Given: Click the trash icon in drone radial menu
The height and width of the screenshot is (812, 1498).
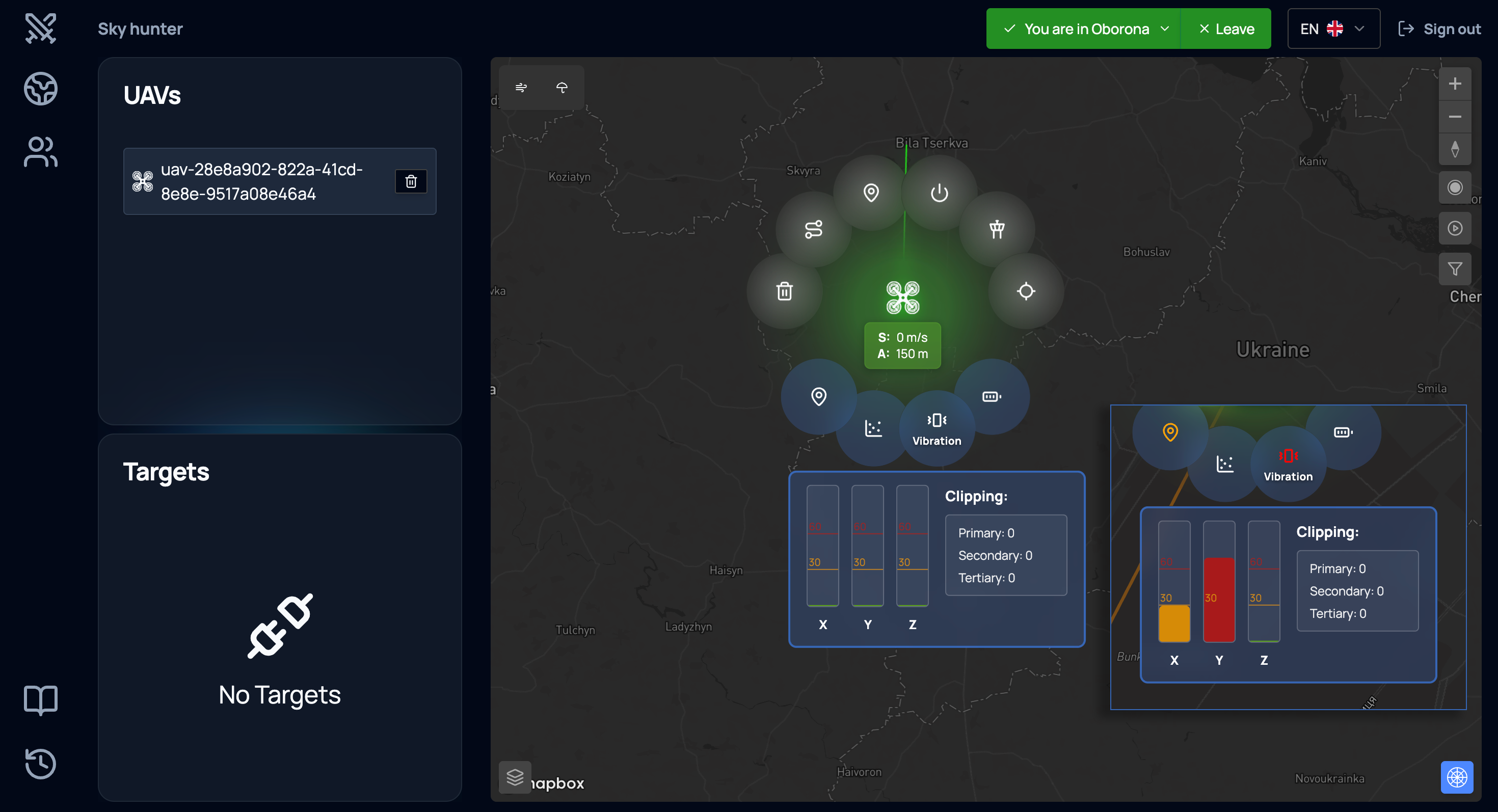Looking at the screenshot, I should (784, 291).
